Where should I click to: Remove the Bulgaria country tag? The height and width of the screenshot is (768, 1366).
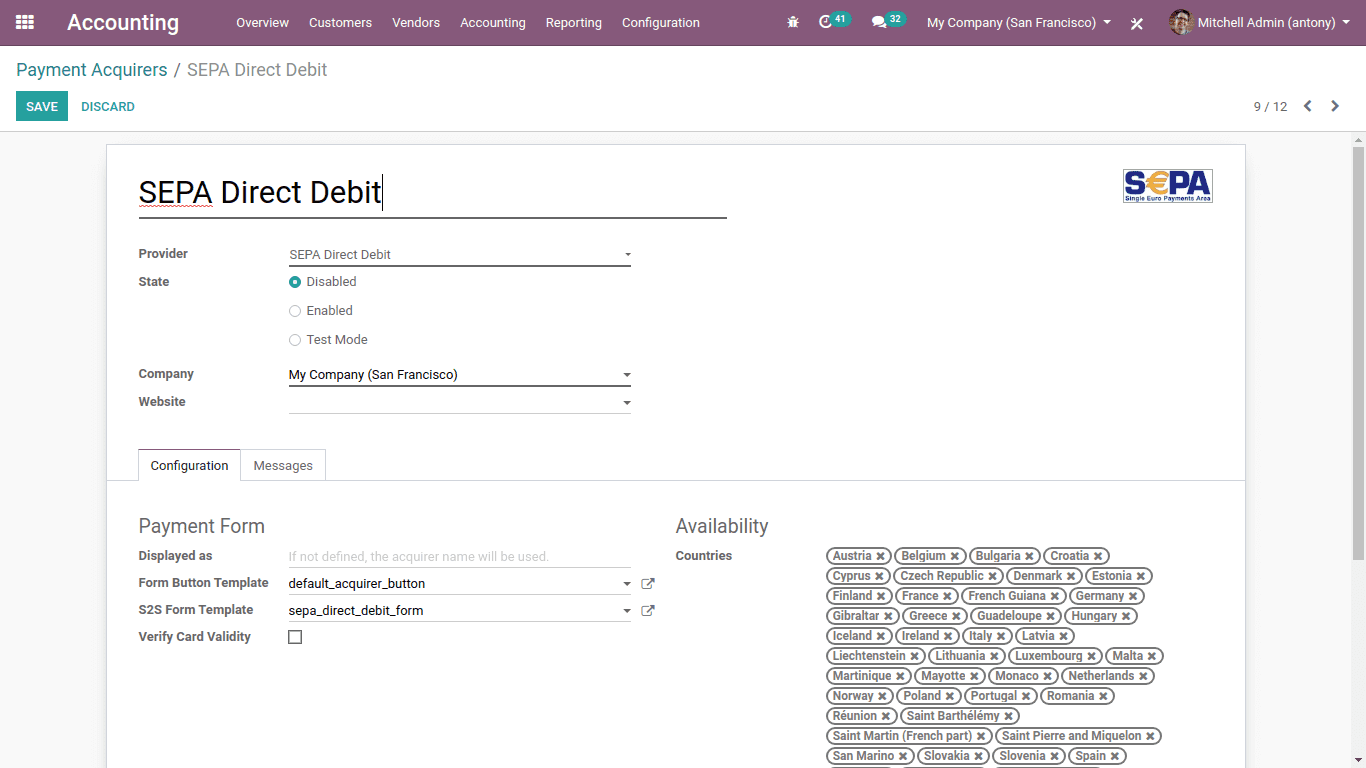pyautogui.click(x=1029, y=556)
